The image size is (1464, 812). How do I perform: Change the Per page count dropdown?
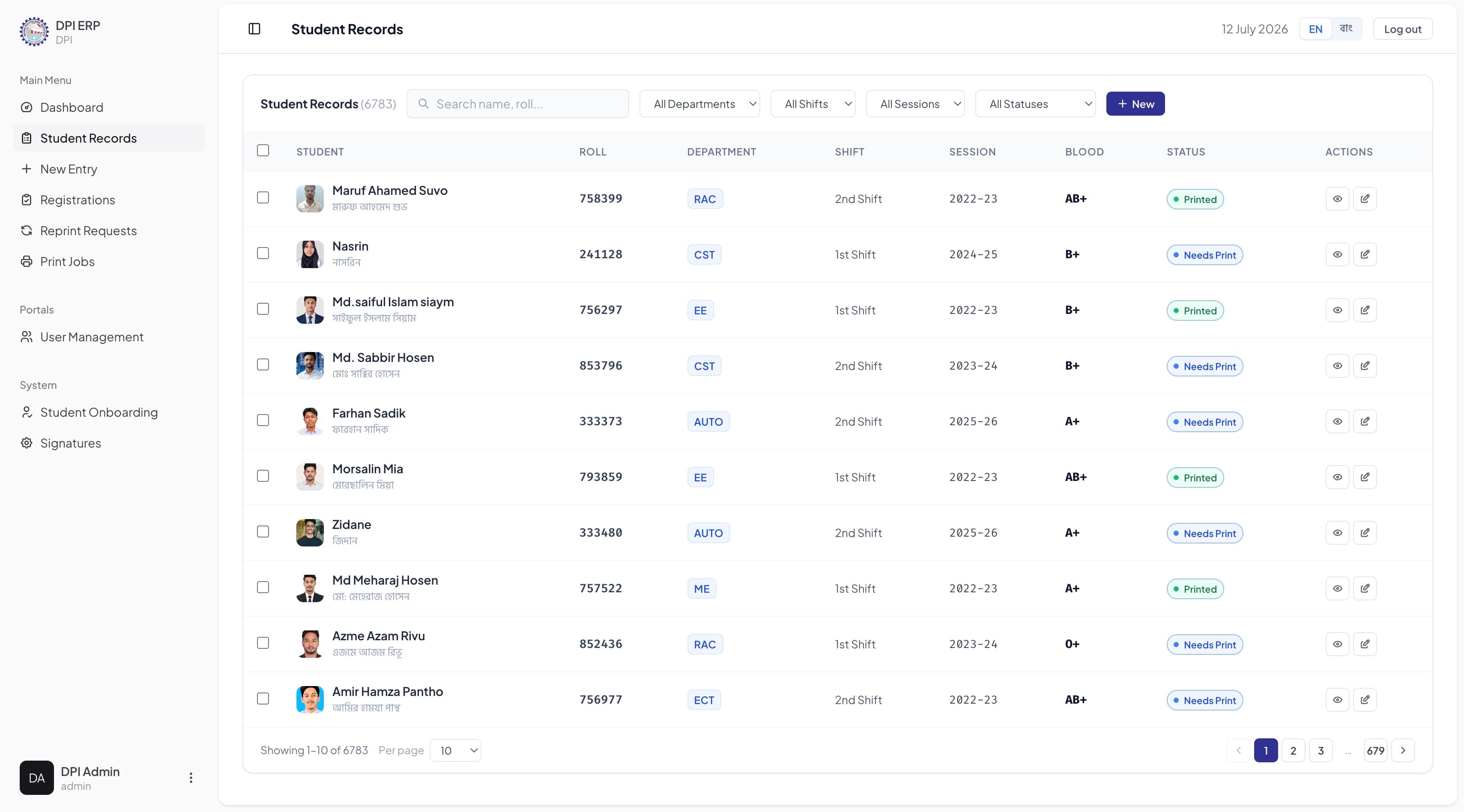click(x=455, y=751)
